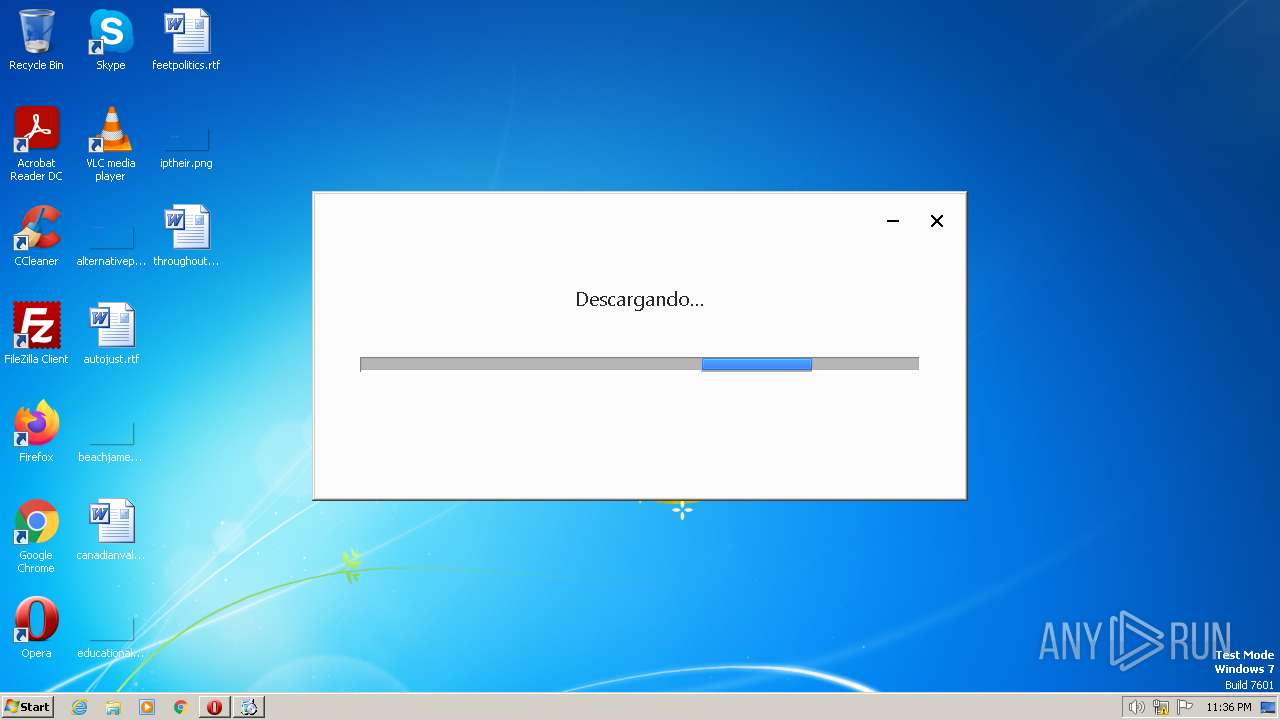Screen dimensions: 1280x720
Task: Click the Descargando... status text
Action: point(639,299)
